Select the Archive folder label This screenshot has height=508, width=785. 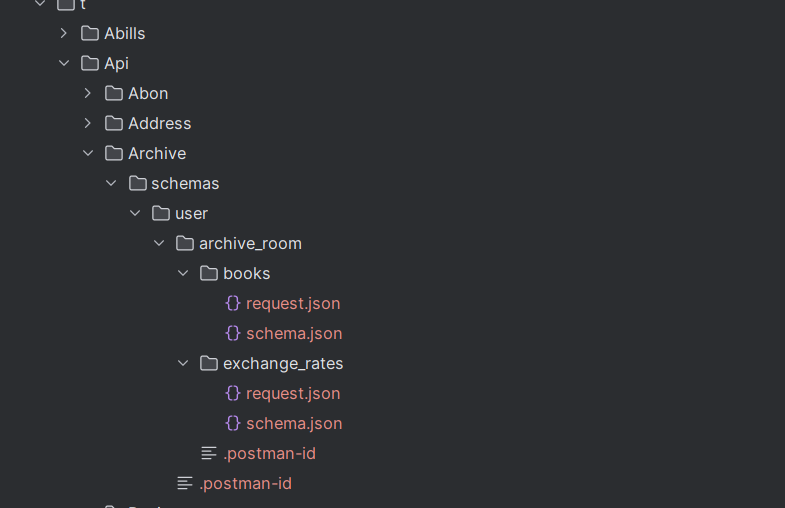[x=157, y=153]
